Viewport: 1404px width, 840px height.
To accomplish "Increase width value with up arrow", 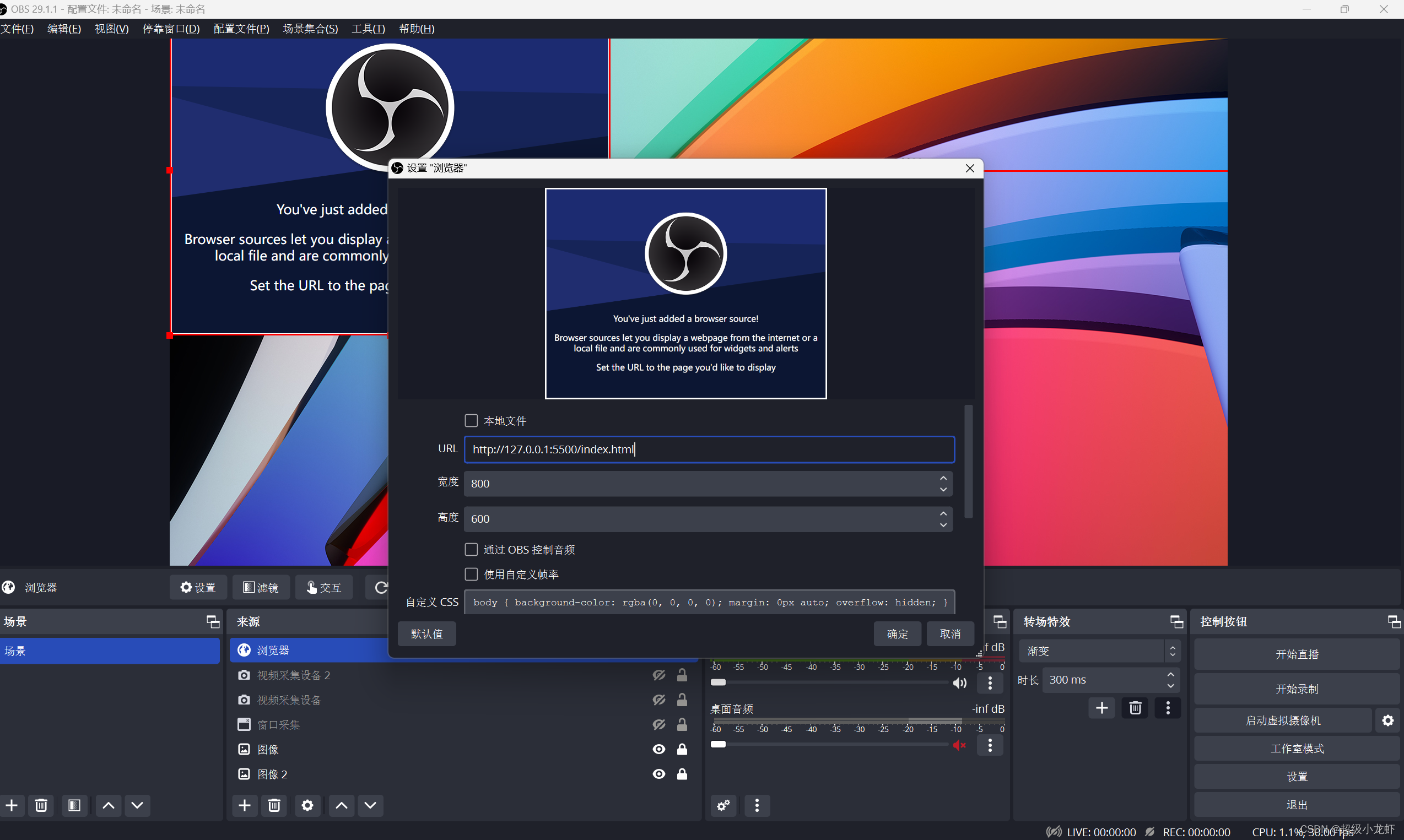I will click(x=943, y=478).
